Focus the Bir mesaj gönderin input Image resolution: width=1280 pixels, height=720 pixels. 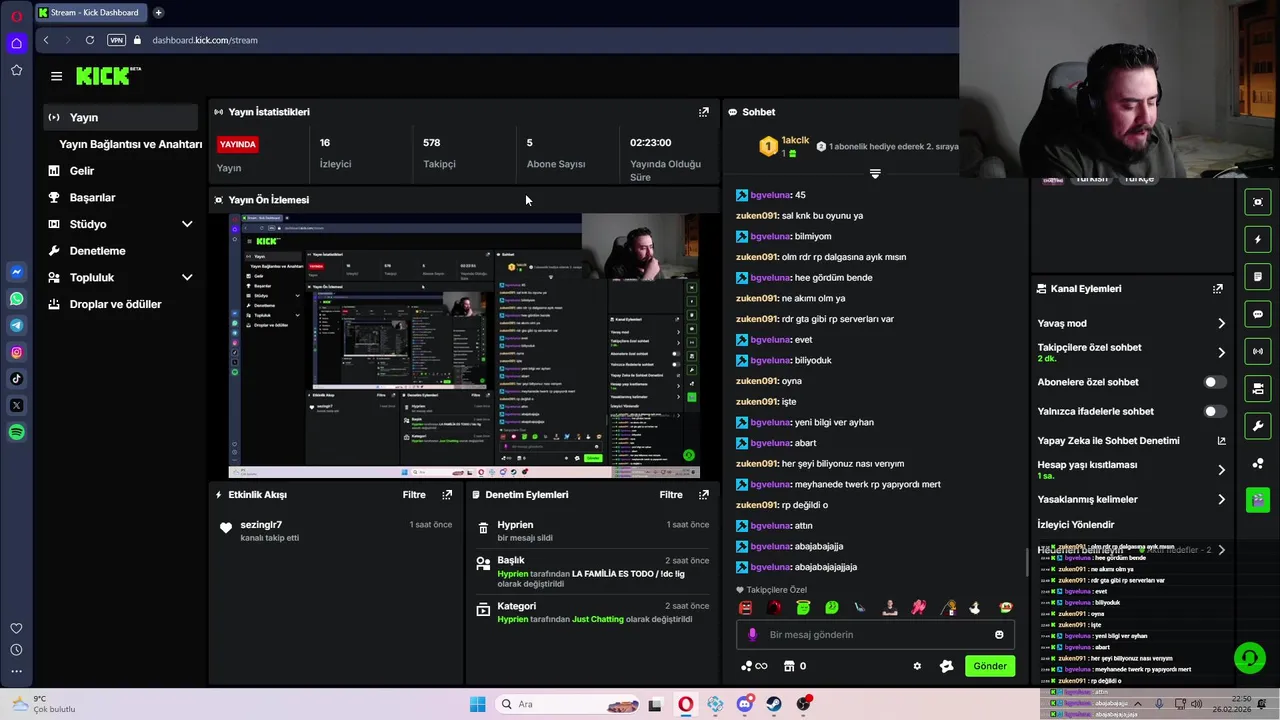click(x=875, y=635)
